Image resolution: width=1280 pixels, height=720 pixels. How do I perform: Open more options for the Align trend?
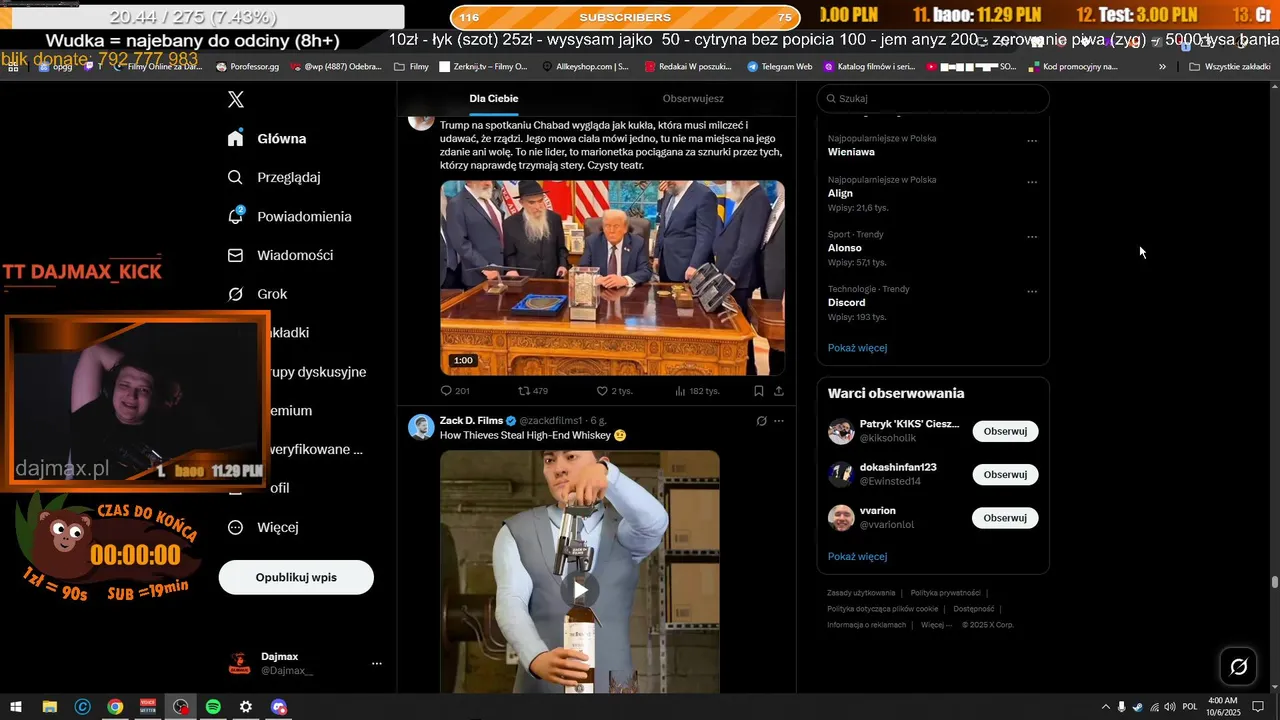(x=1032, y=182)
